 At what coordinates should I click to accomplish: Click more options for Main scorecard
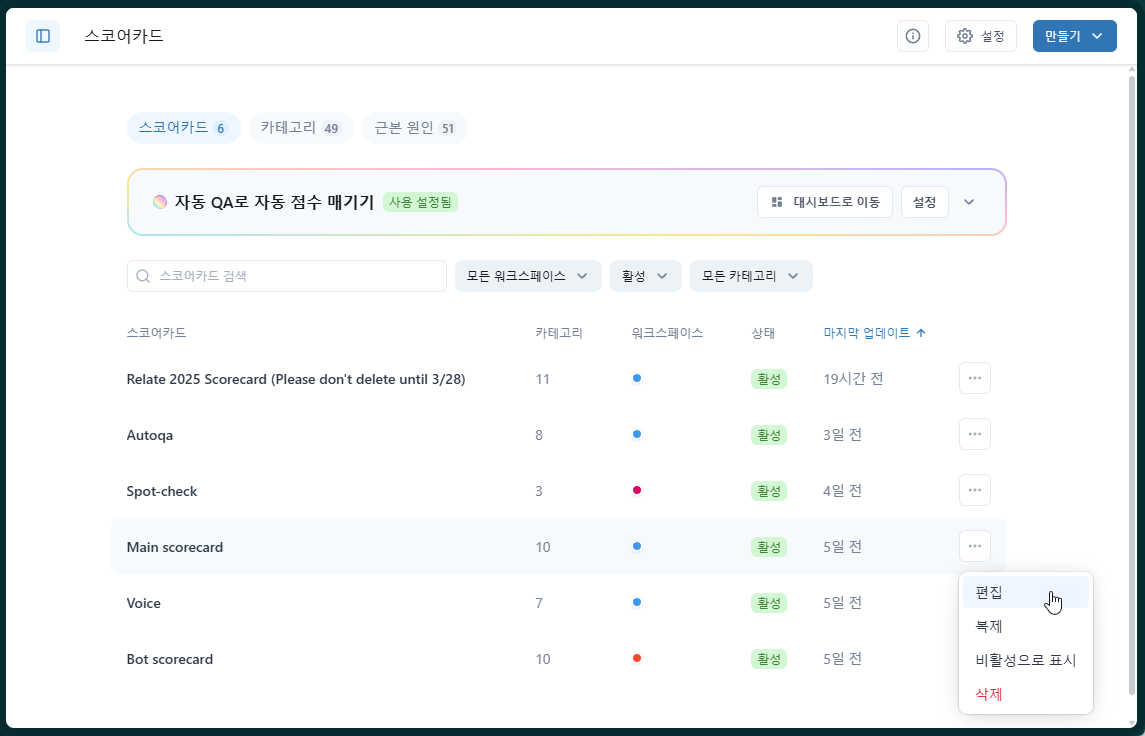point(975,546)
